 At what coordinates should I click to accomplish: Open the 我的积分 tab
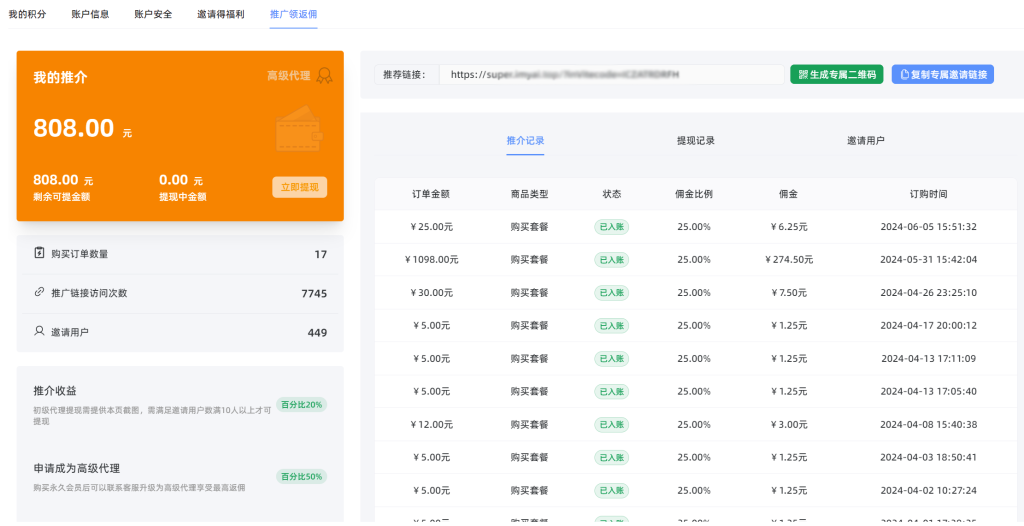[x=27, y=14]
